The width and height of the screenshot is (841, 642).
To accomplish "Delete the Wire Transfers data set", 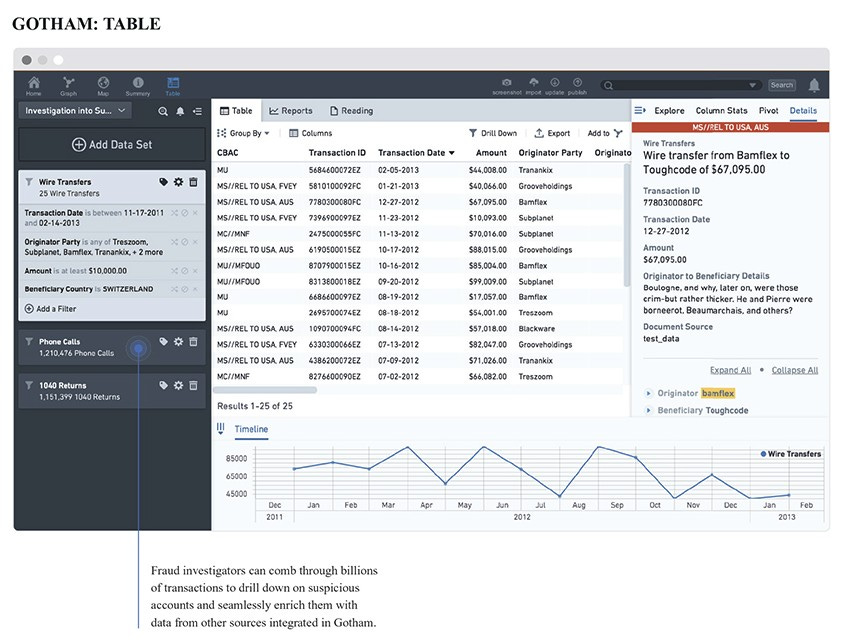I will 194,182.
